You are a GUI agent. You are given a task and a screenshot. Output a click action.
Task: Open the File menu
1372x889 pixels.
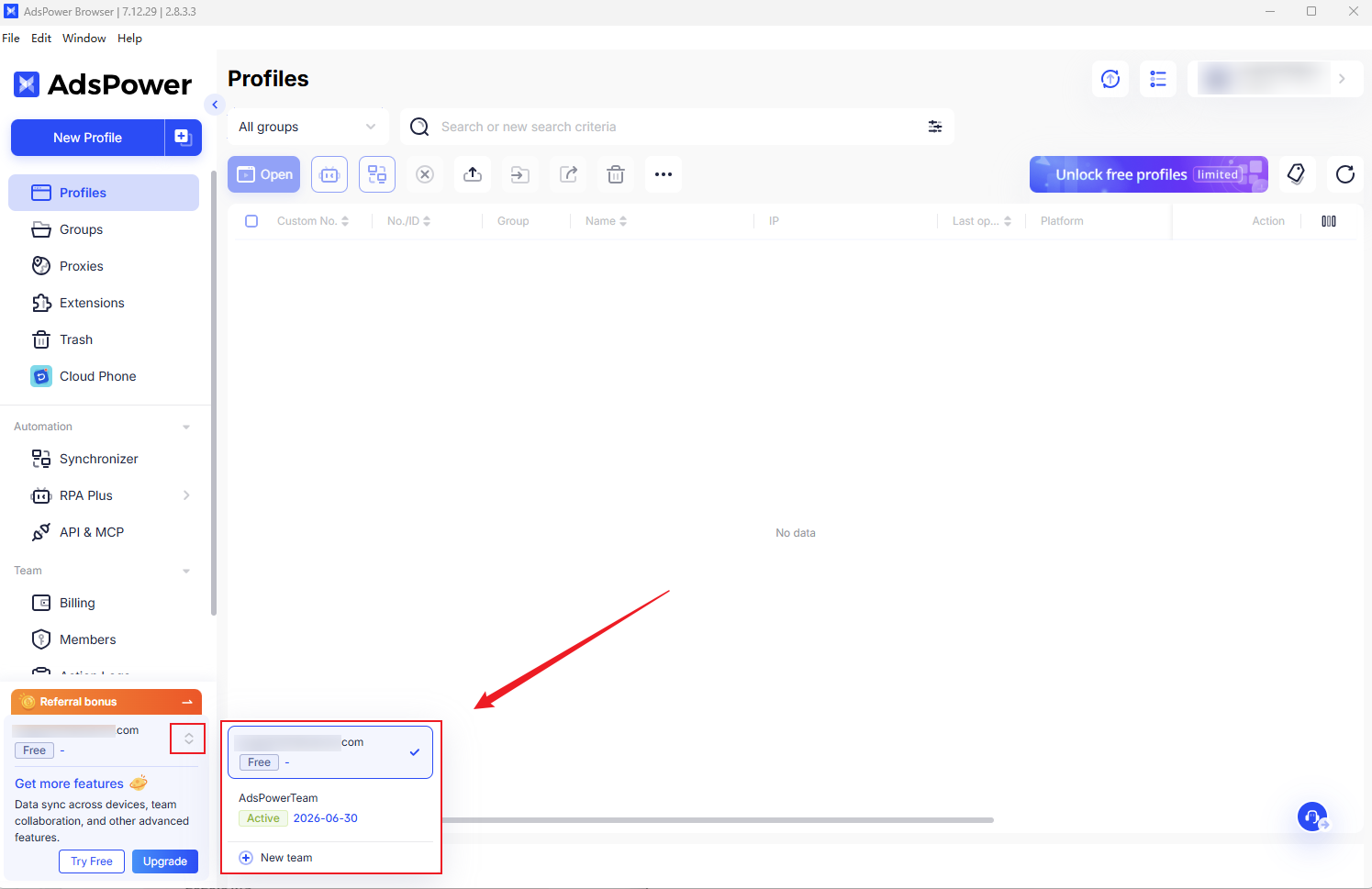[11, 38]
